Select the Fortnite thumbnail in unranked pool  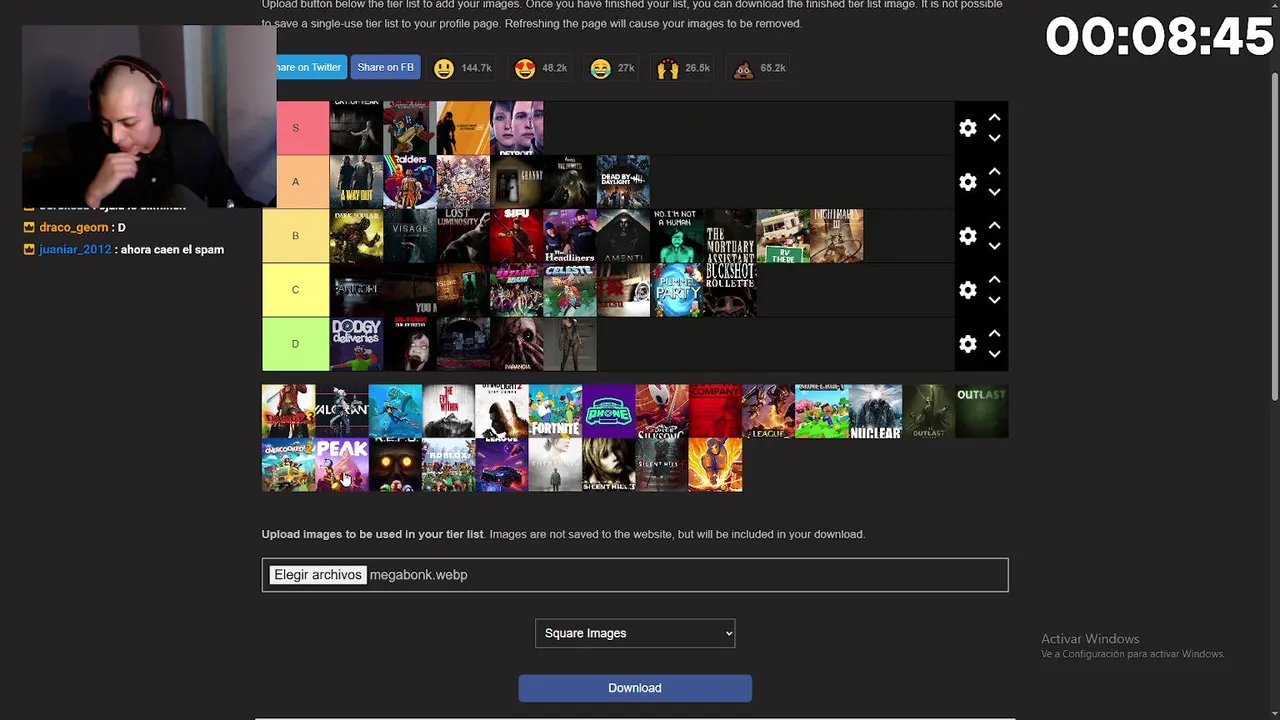coord(556,411)
